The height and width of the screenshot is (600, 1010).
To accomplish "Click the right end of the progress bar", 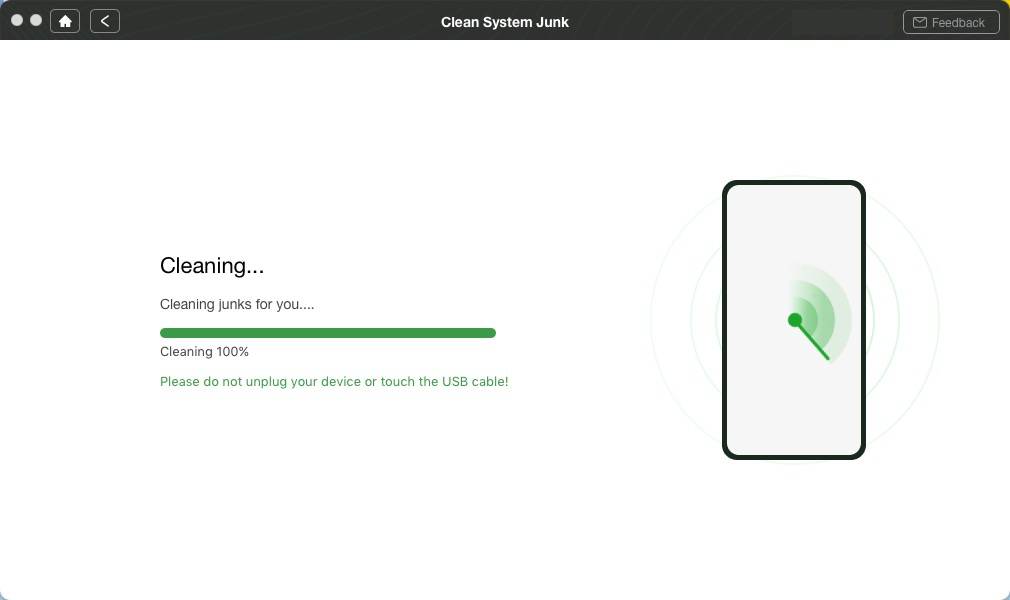I will point(490,333).
